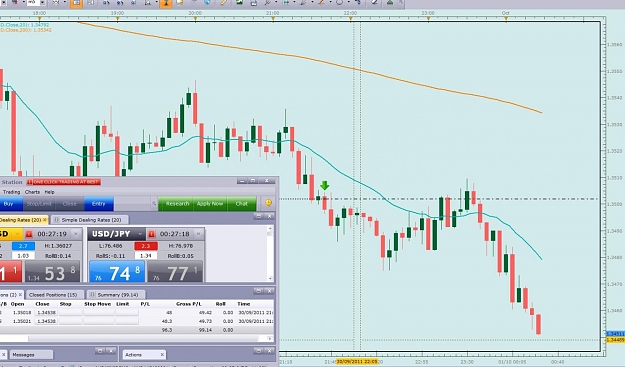Click the dealing rates vertical scrollbar
Image resolution: width=625 pixels, height=367 pixels.
[x=270, y=254]
